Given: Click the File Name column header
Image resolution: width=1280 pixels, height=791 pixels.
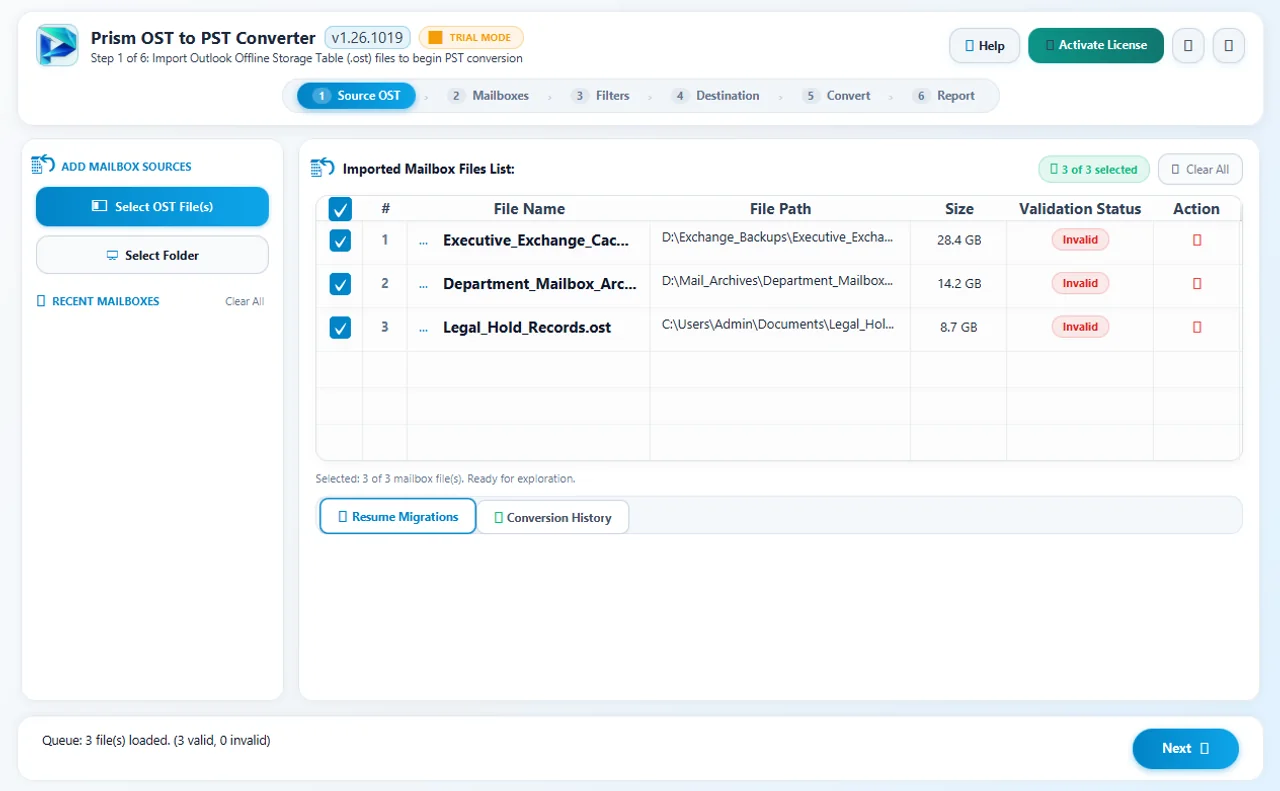Looking at the screenshot, I should pos(529,209).
